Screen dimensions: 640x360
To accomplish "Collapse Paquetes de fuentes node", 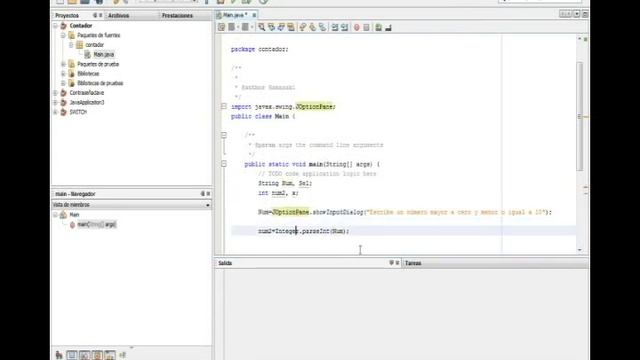I will point(63,36).
